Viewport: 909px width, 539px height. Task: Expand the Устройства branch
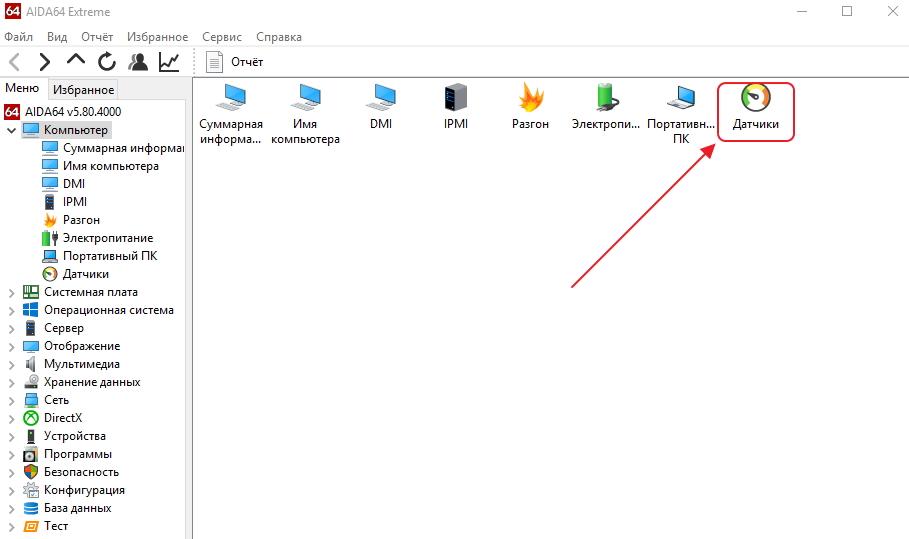11,436
